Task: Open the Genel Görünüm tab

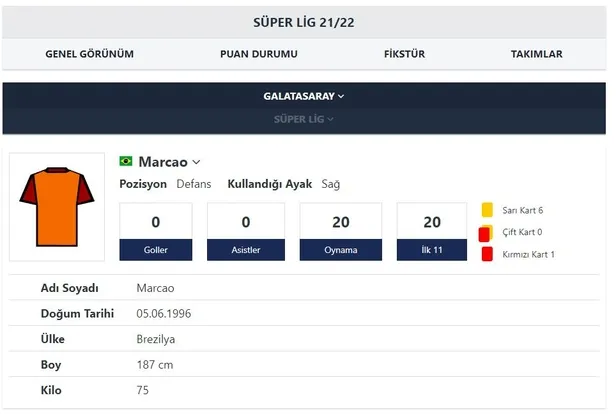Action: [x=89, y=54]
